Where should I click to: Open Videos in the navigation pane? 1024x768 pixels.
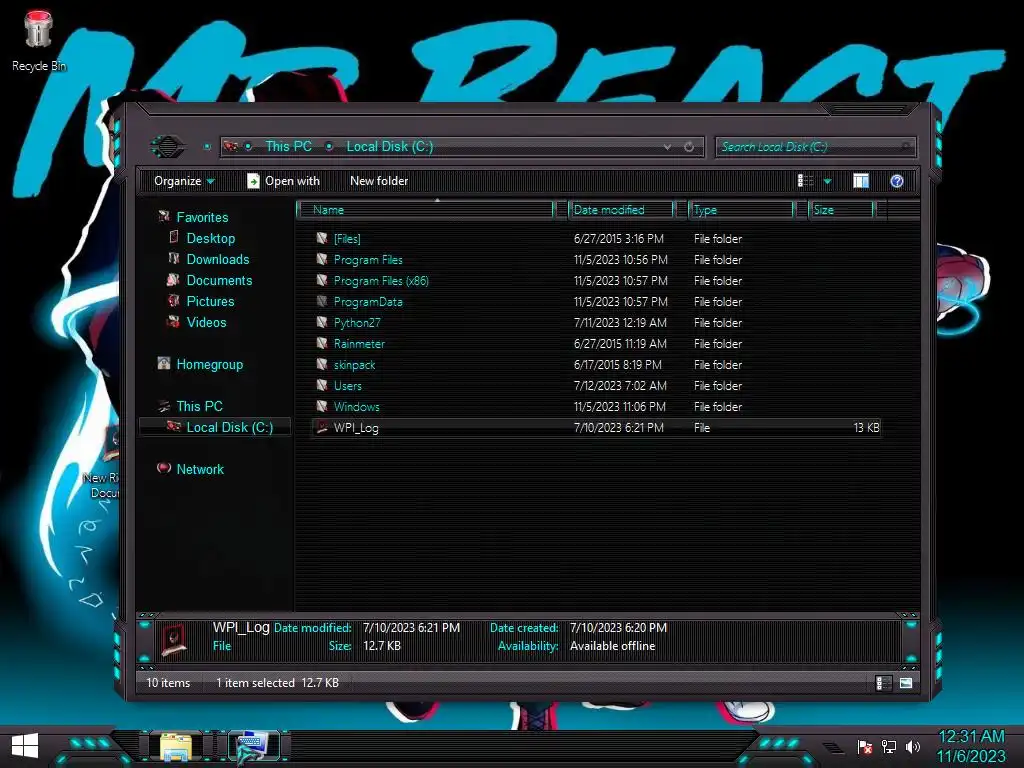tap(206, 322)
